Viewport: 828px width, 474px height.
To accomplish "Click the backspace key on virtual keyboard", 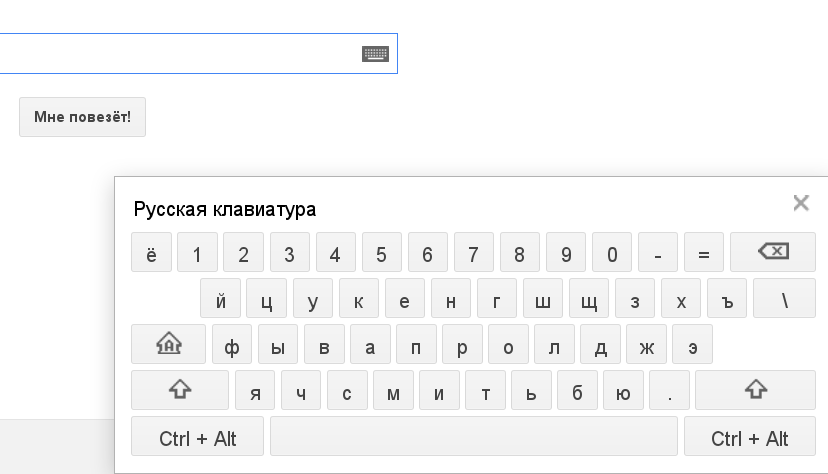I will 773,252.
